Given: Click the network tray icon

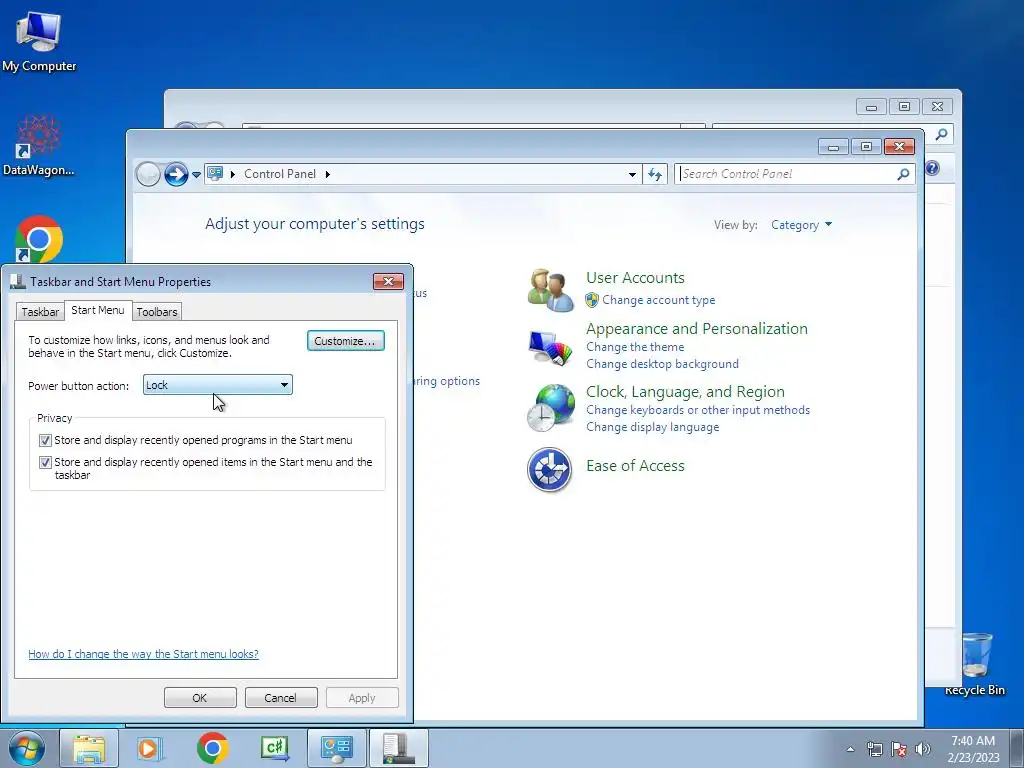Looking at the screenshot, I should (x=874, y=749).
